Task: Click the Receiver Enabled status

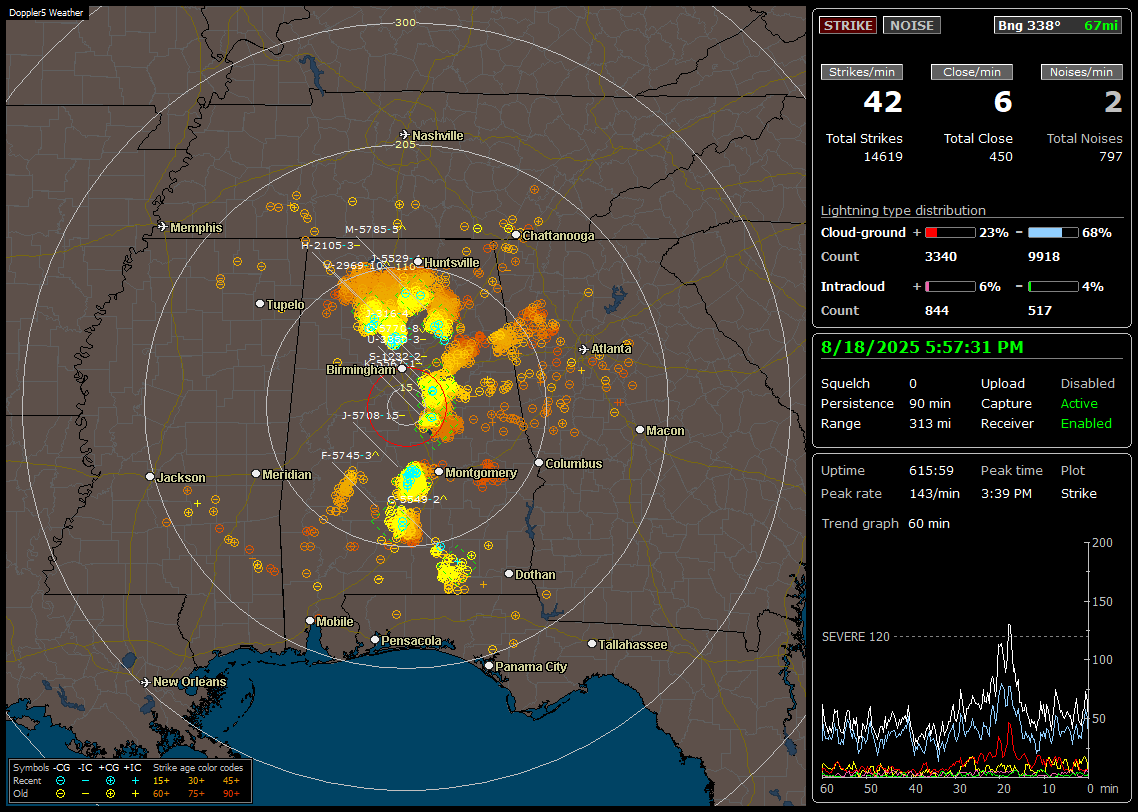Action: click(1086, 424)
